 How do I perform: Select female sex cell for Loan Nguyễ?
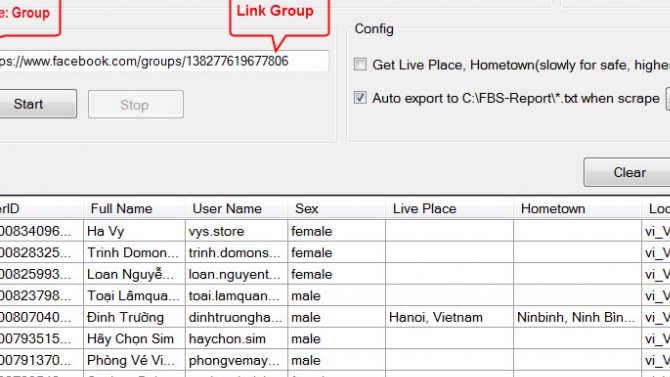pos(337,274)
